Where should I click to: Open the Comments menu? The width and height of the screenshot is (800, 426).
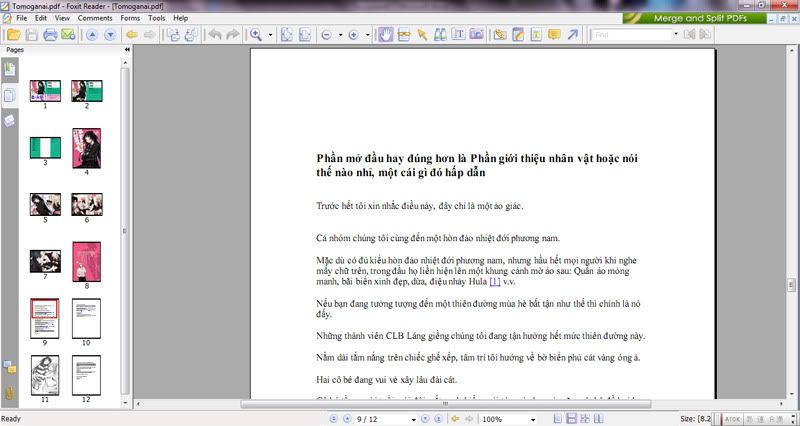(95, 18)
